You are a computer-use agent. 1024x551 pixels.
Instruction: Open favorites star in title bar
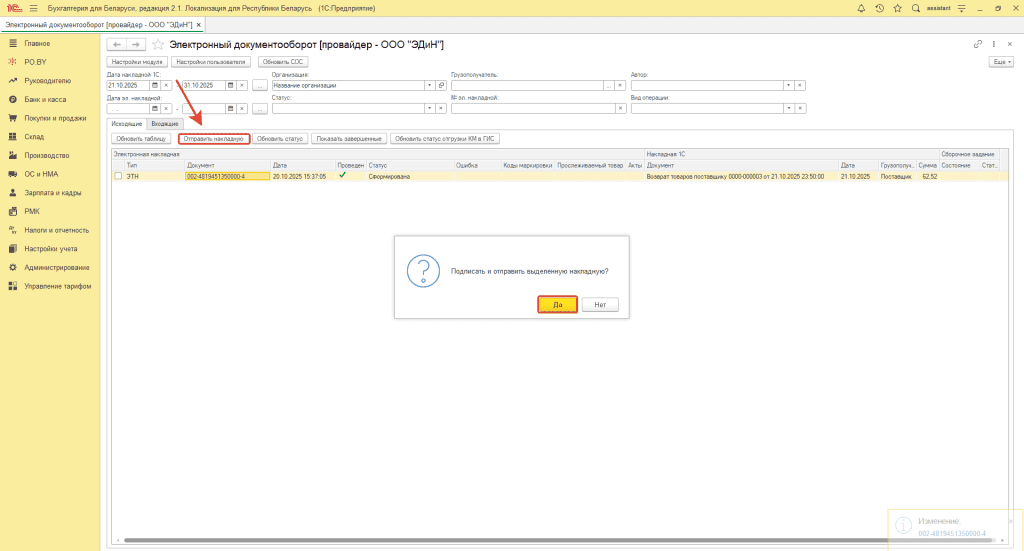[897, 8]
